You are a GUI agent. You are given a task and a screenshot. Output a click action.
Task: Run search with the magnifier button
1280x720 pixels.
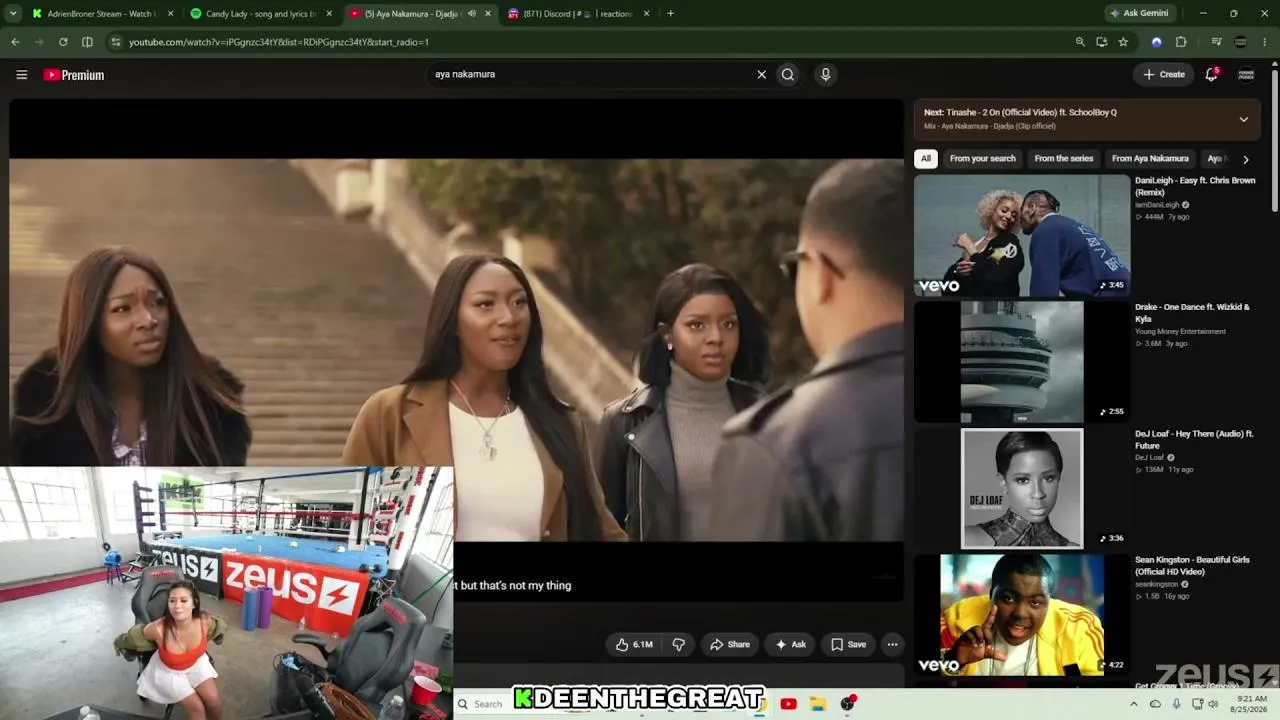click(x=788, y=74)
